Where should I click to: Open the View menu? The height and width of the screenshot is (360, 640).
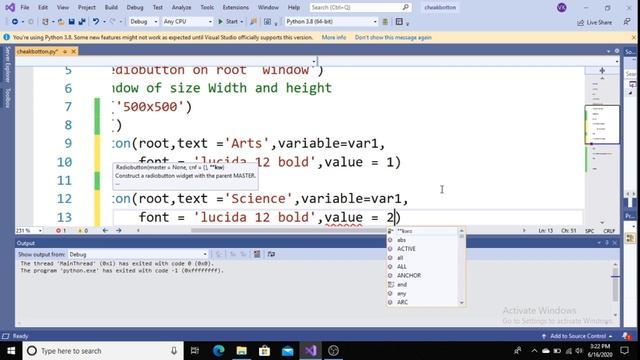63,7
